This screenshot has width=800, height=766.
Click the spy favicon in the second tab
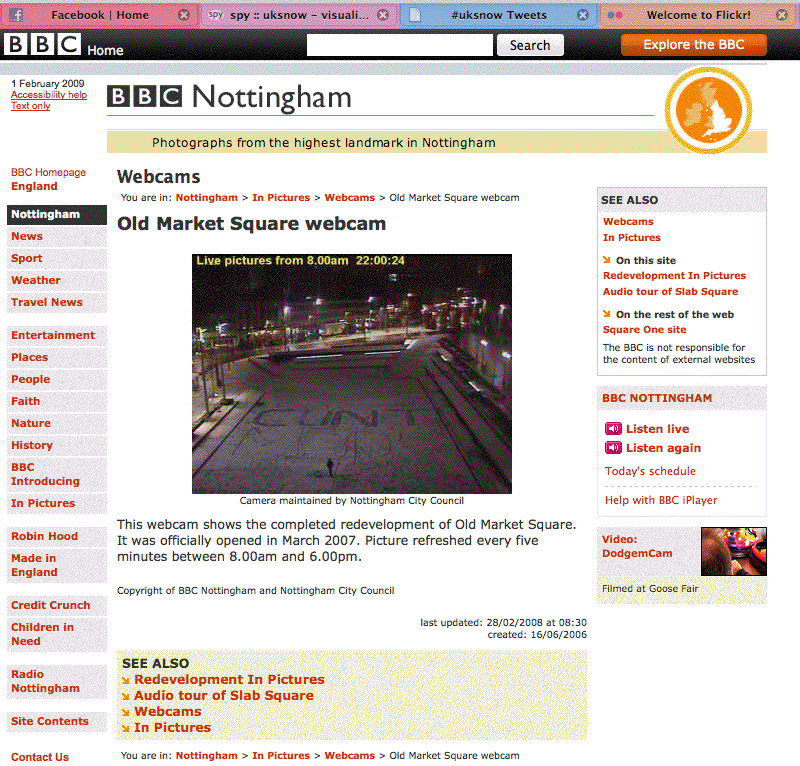pyautogui.click(x=216, y=15)
